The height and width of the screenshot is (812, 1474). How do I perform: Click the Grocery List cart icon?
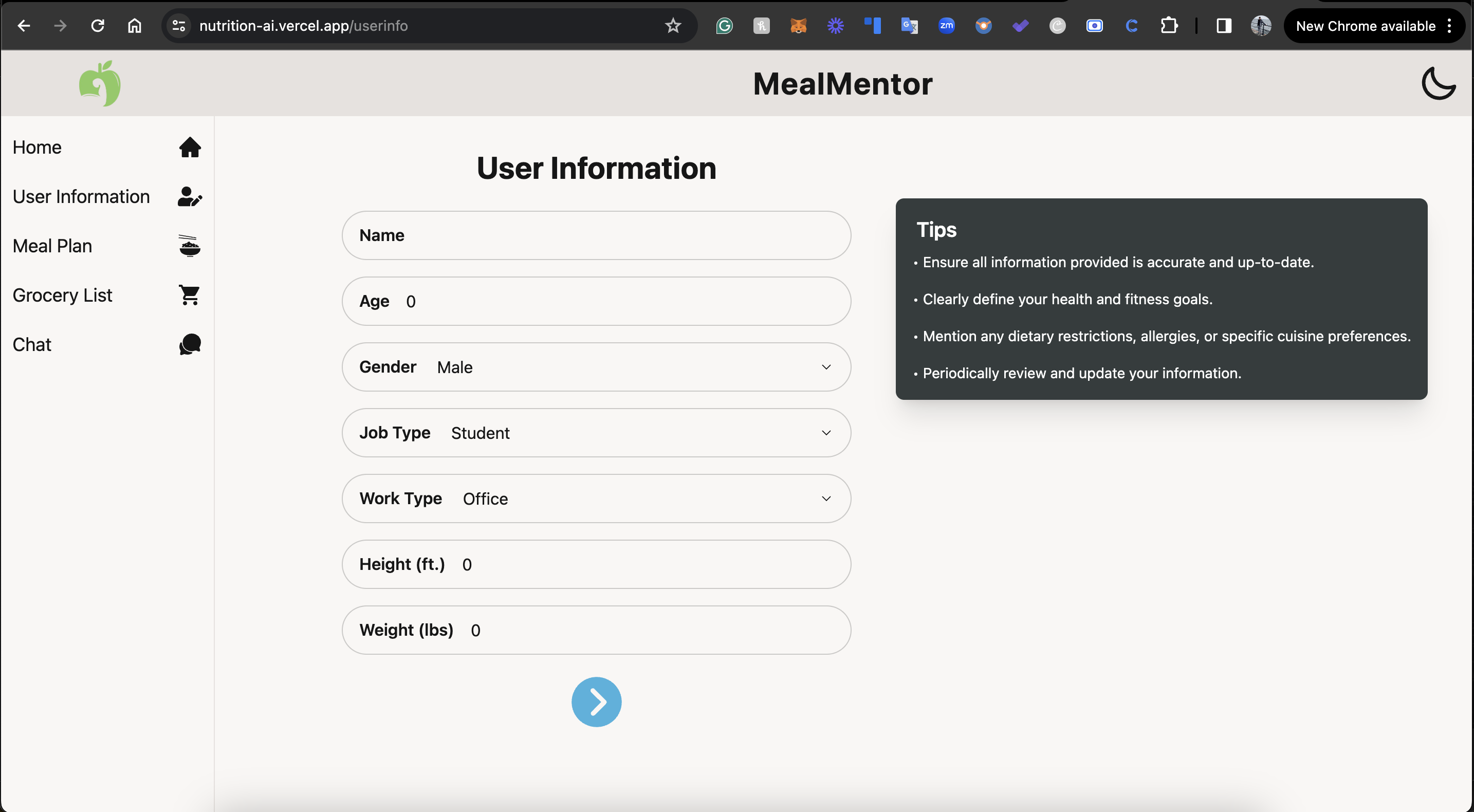pos(189,296)
